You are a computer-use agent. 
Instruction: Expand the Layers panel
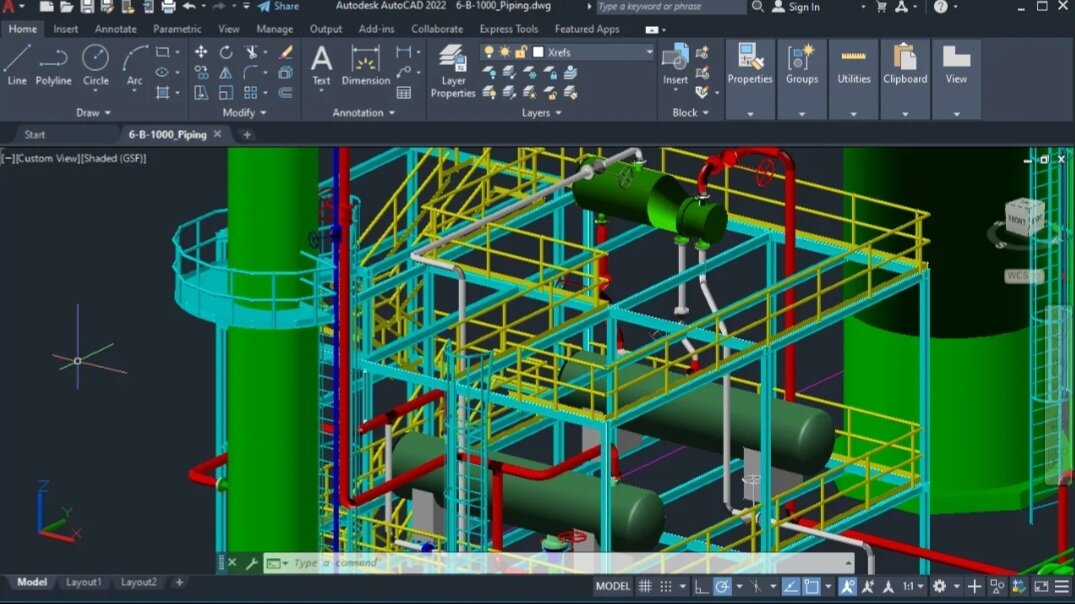(x=542, y=112)
